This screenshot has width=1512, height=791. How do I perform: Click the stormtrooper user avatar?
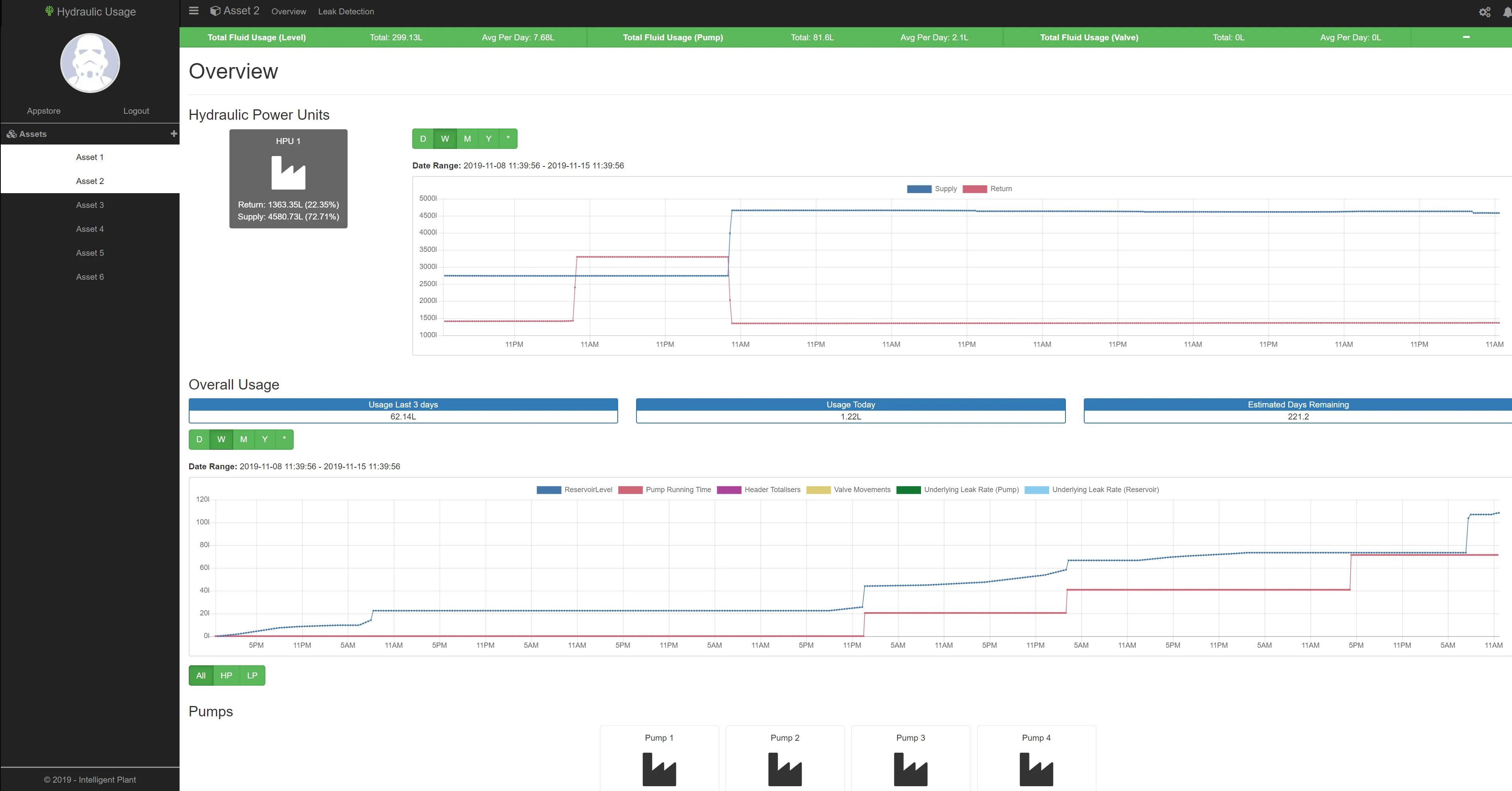click(x=90, y=63)
